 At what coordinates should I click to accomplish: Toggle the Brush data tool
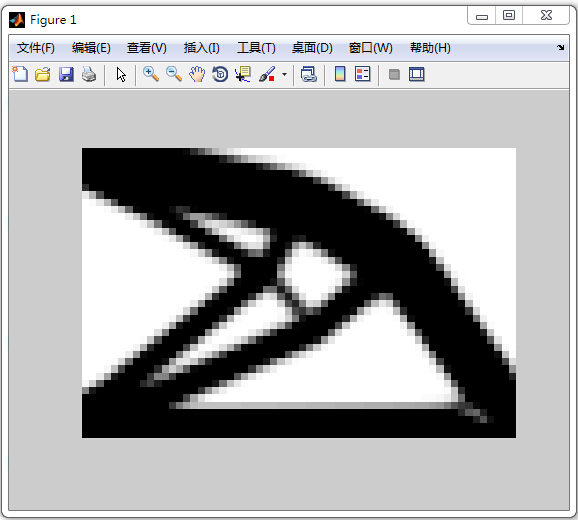point(267,74)
